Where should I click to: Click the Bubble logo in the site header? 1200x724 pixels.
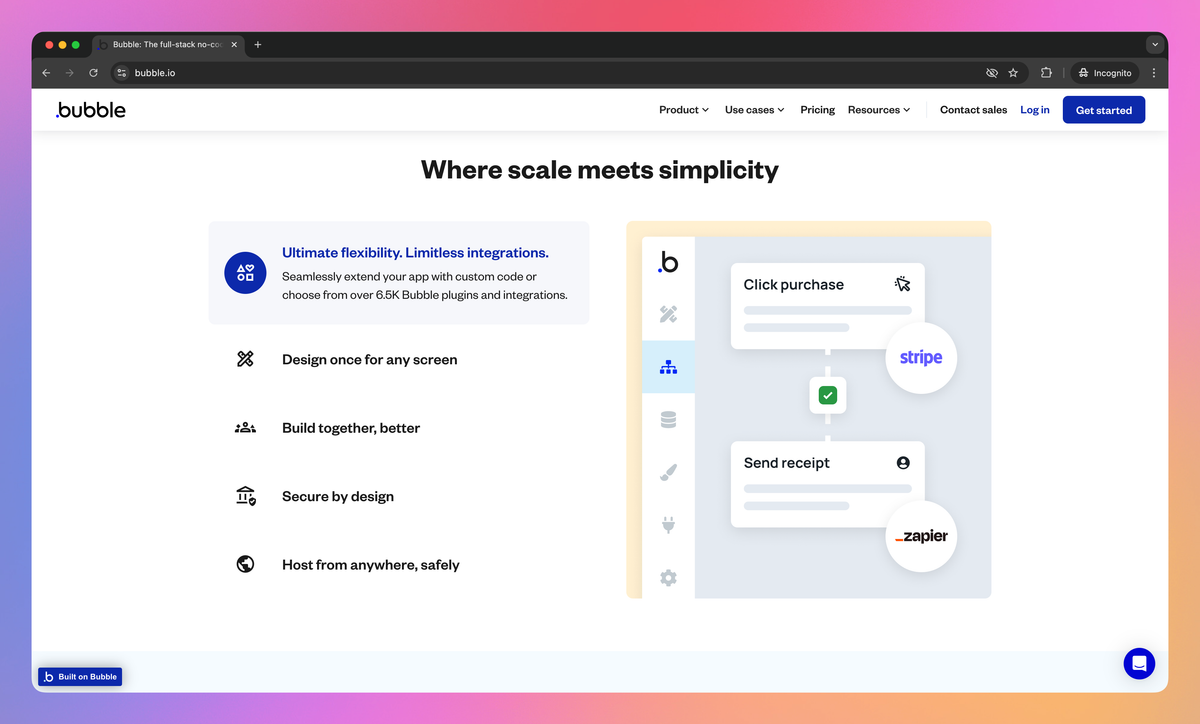pos(90,110)
